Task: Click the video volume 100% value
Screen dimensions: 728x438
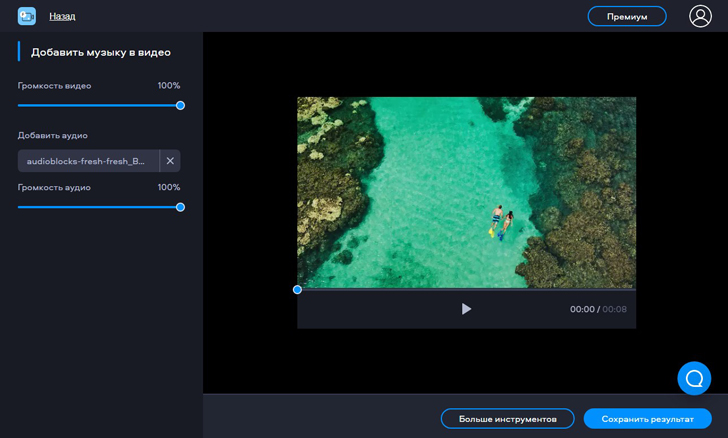Action: (x=169, y=86)
